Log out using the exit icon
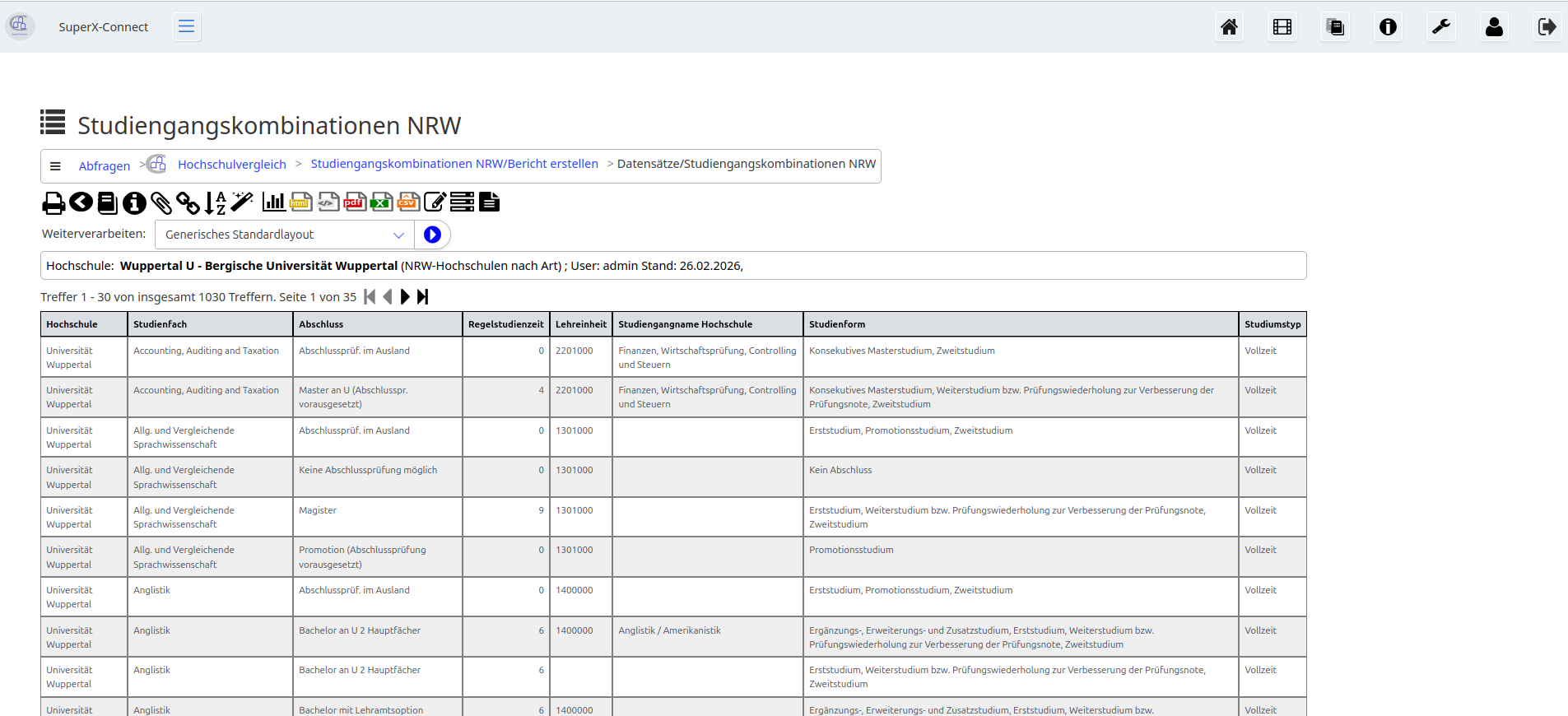The height and width of the screenshot is (716, 1568). point(1547,27)
